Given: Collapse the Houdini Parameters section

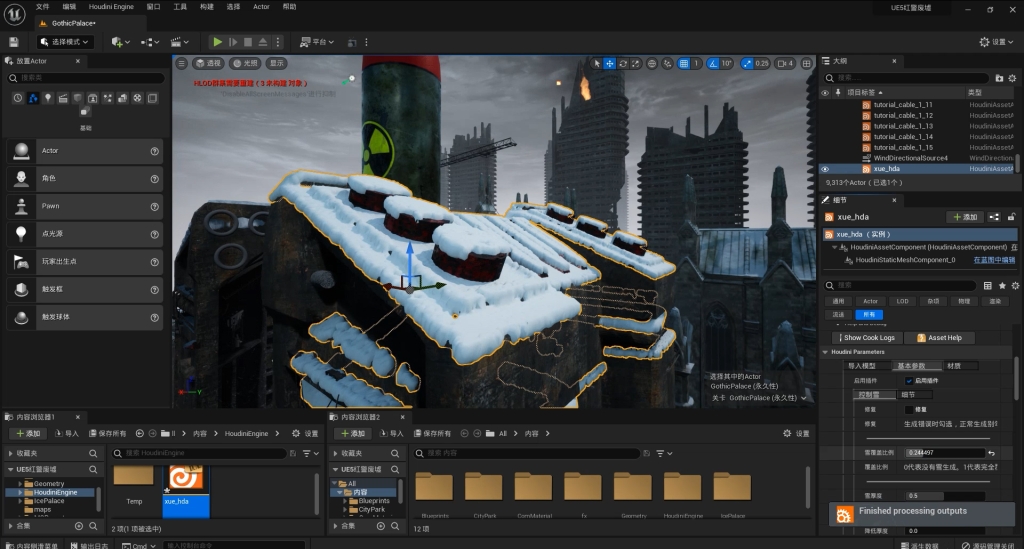Looking at the screenshot, I should point(825,352).
